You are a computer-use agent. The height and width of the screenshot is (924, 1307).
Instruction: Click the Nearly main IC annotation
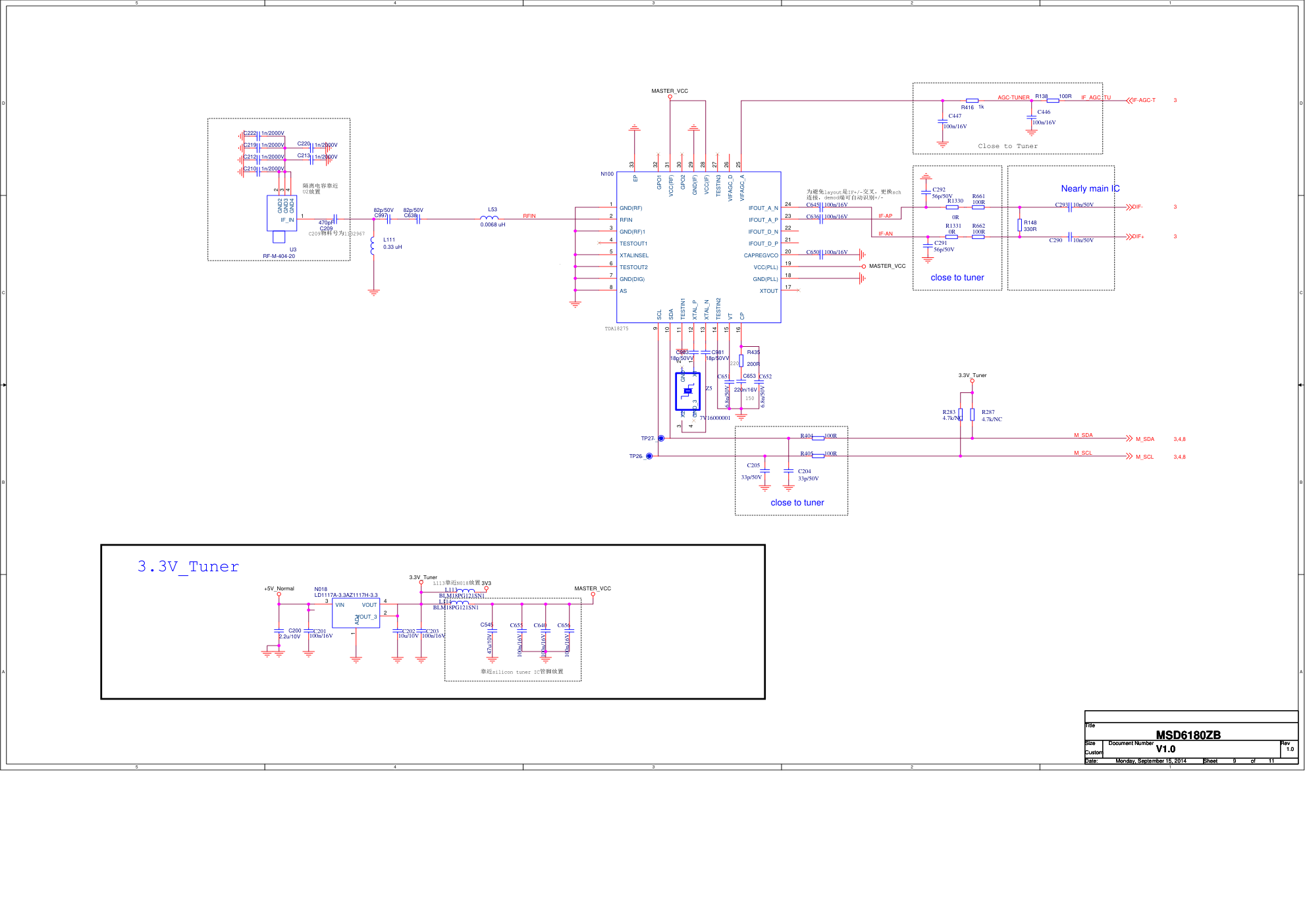coord(1090,189)
